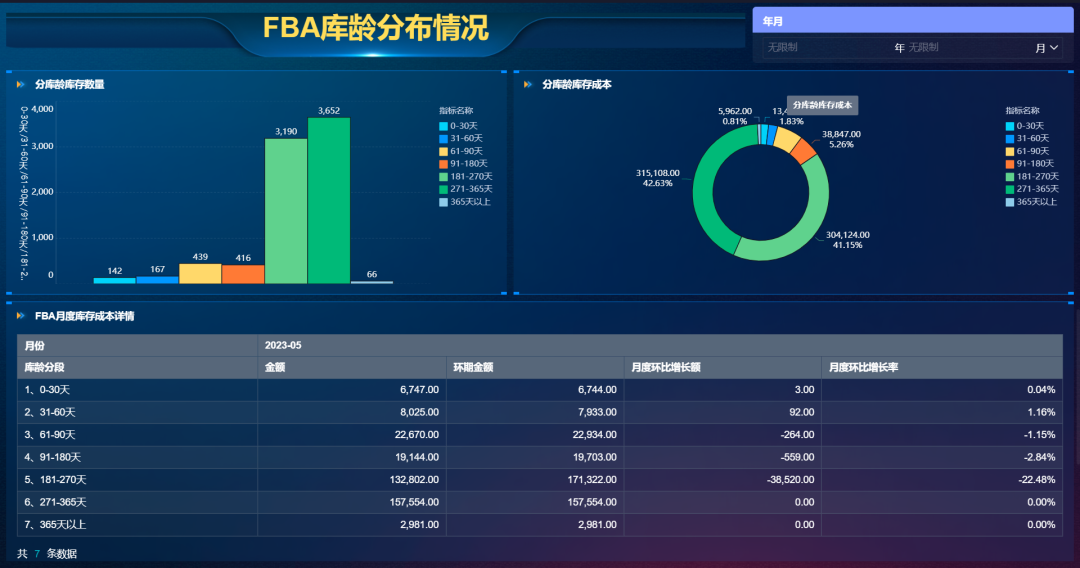Screen dimensions: 1080x568
Task: Click the arrow icon beside 分库龄库存成本 title
Action: [x=528, y=85]
